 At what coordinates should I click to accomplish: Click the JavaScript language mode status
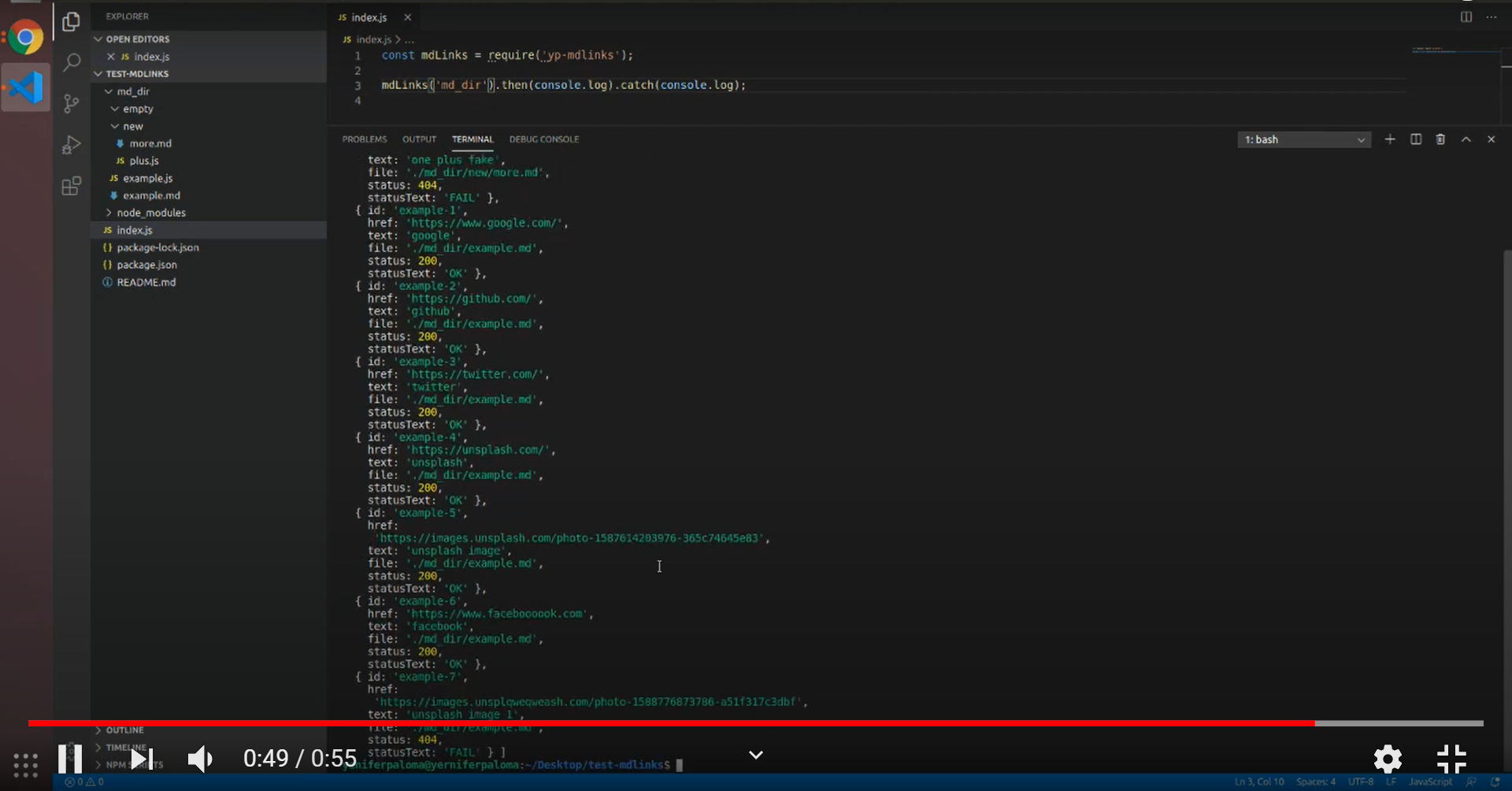point(1430,782)
